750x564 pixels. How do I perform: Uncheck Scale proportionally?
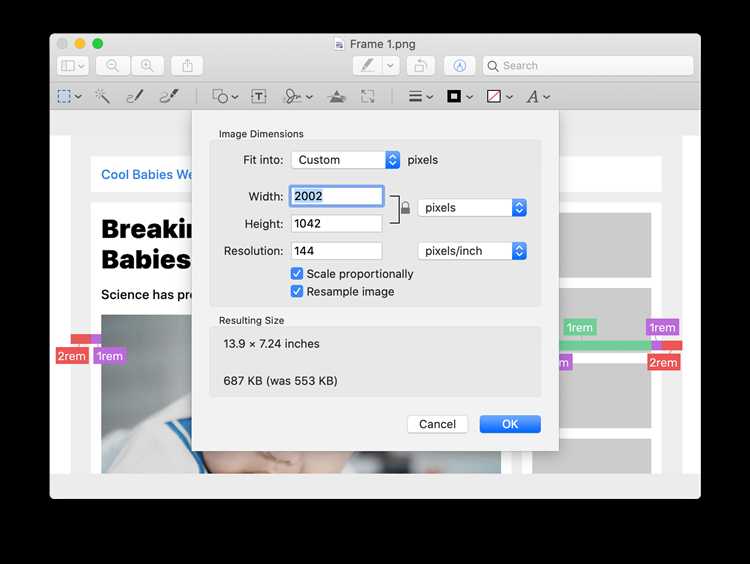(x=297, y=274)
